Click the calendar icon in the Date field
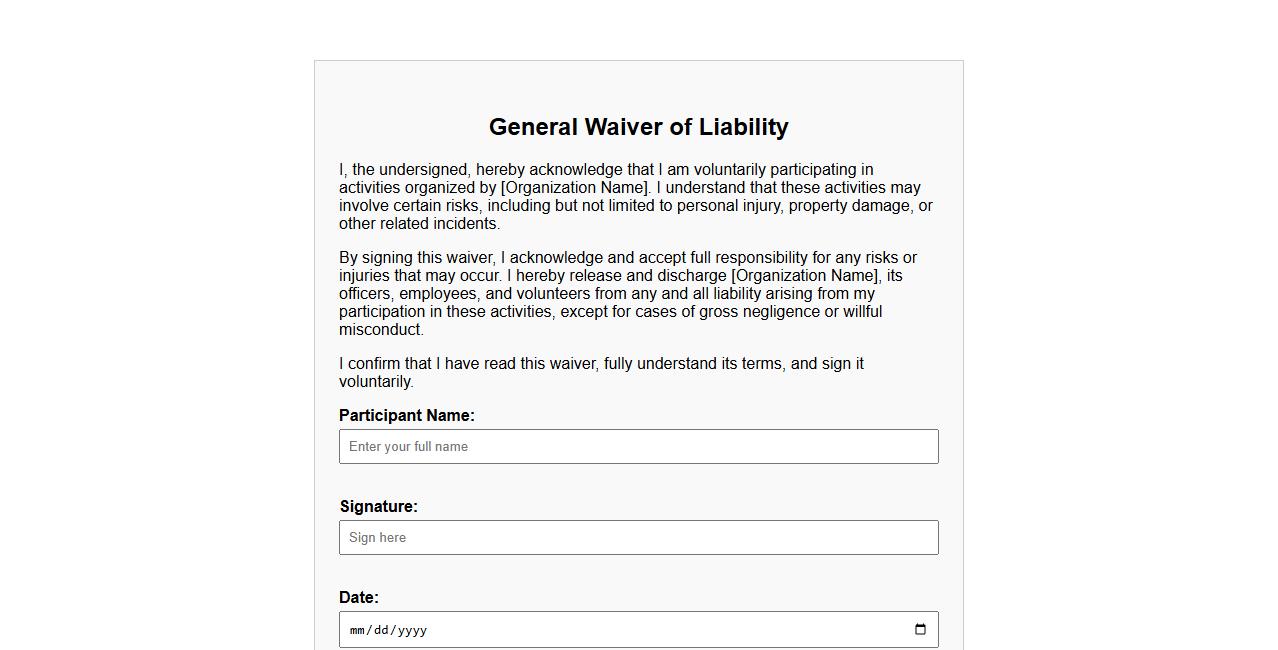The height and width of the screenshot is (650, 1278). 919,630
